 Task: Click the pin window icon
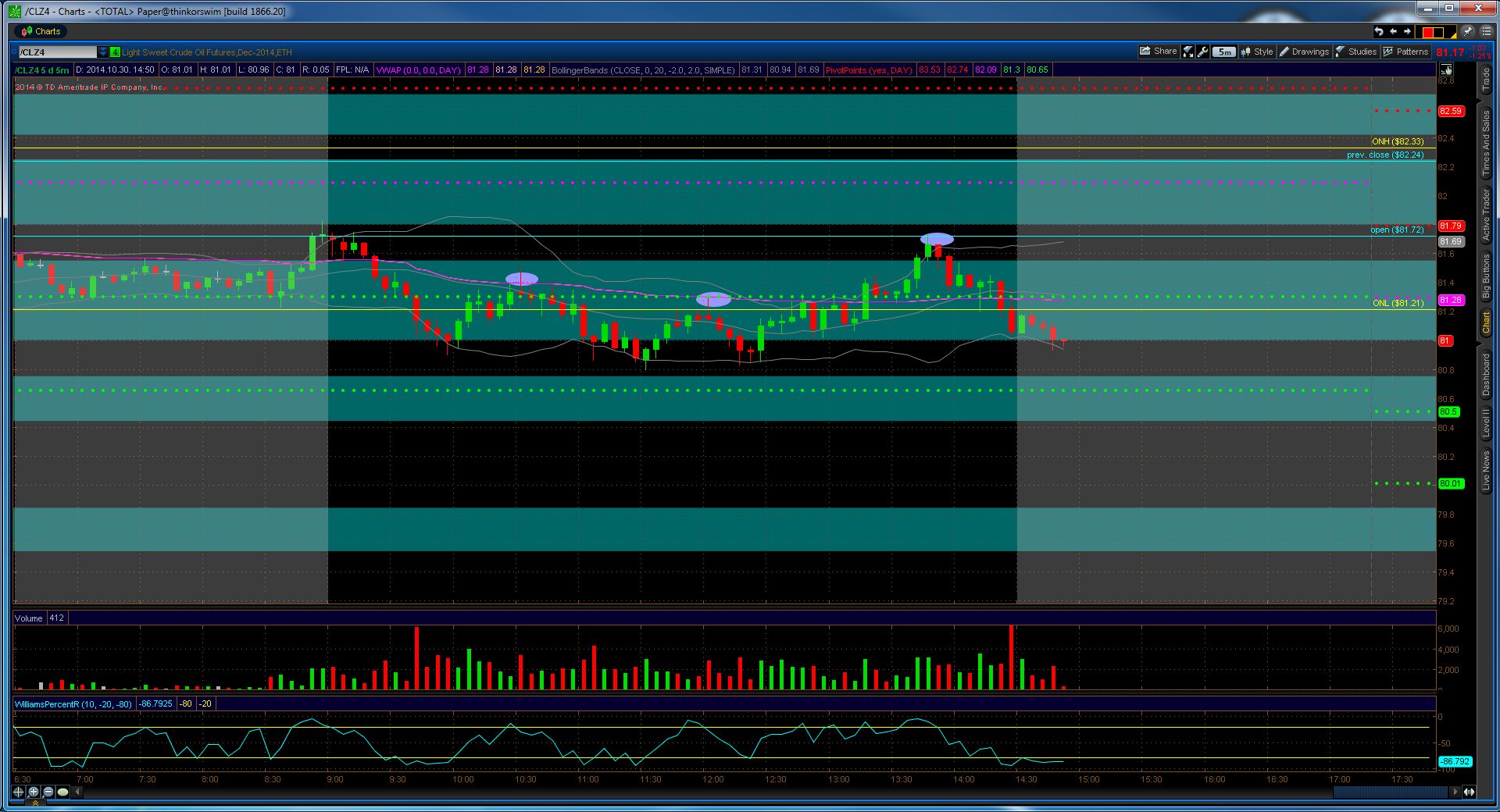[1467, 31]
